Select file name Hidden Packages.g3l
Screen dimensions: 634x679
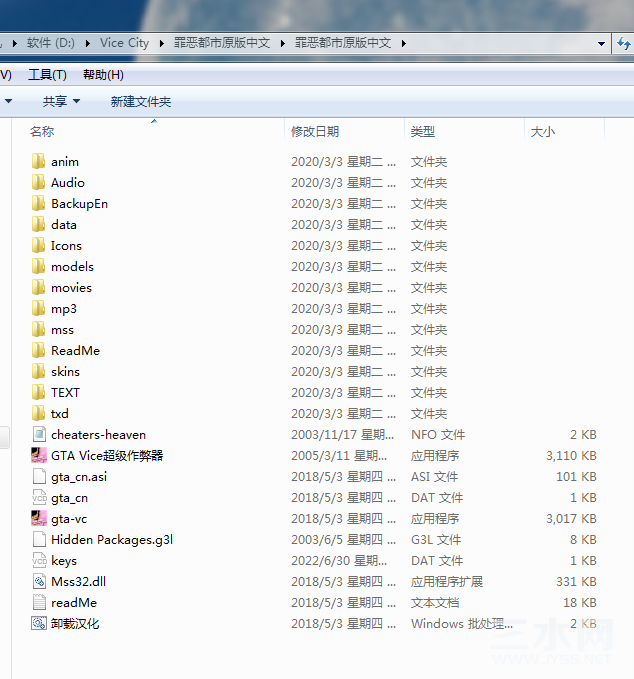[x=112, y=540]
